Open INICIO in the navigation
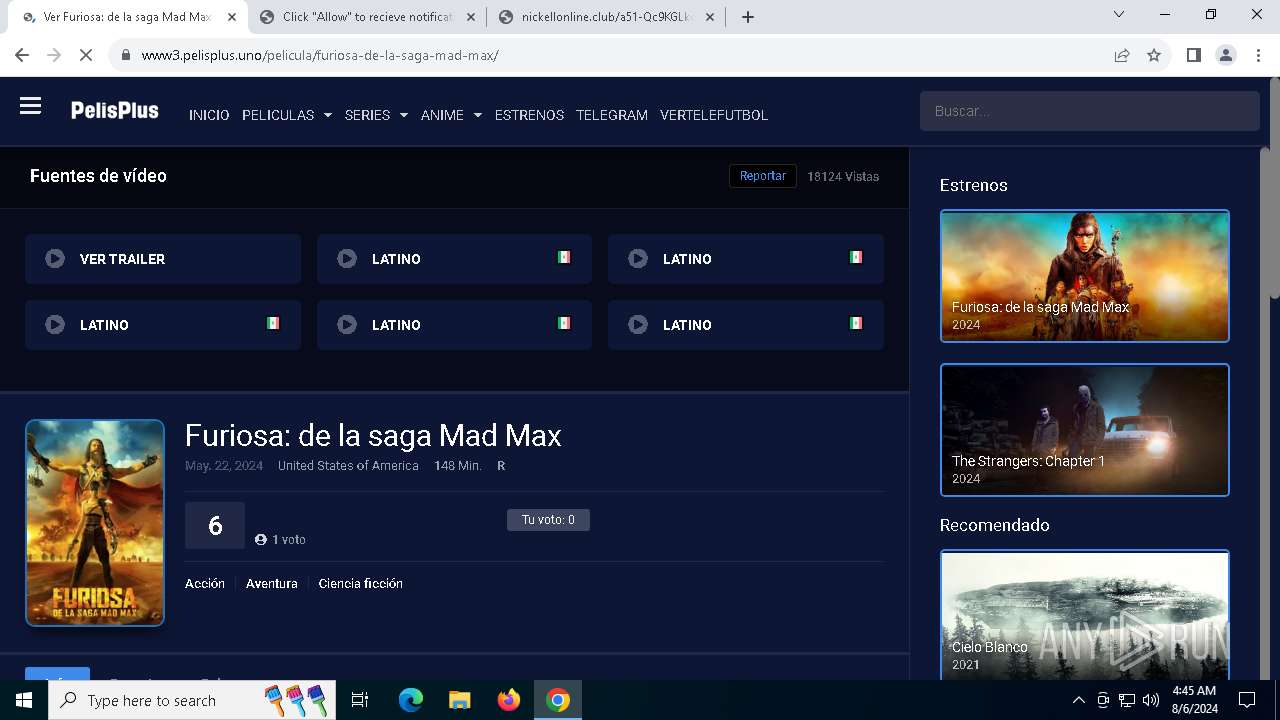The image size is (1280, 720). pyautogui.click(x=209, y=115)
